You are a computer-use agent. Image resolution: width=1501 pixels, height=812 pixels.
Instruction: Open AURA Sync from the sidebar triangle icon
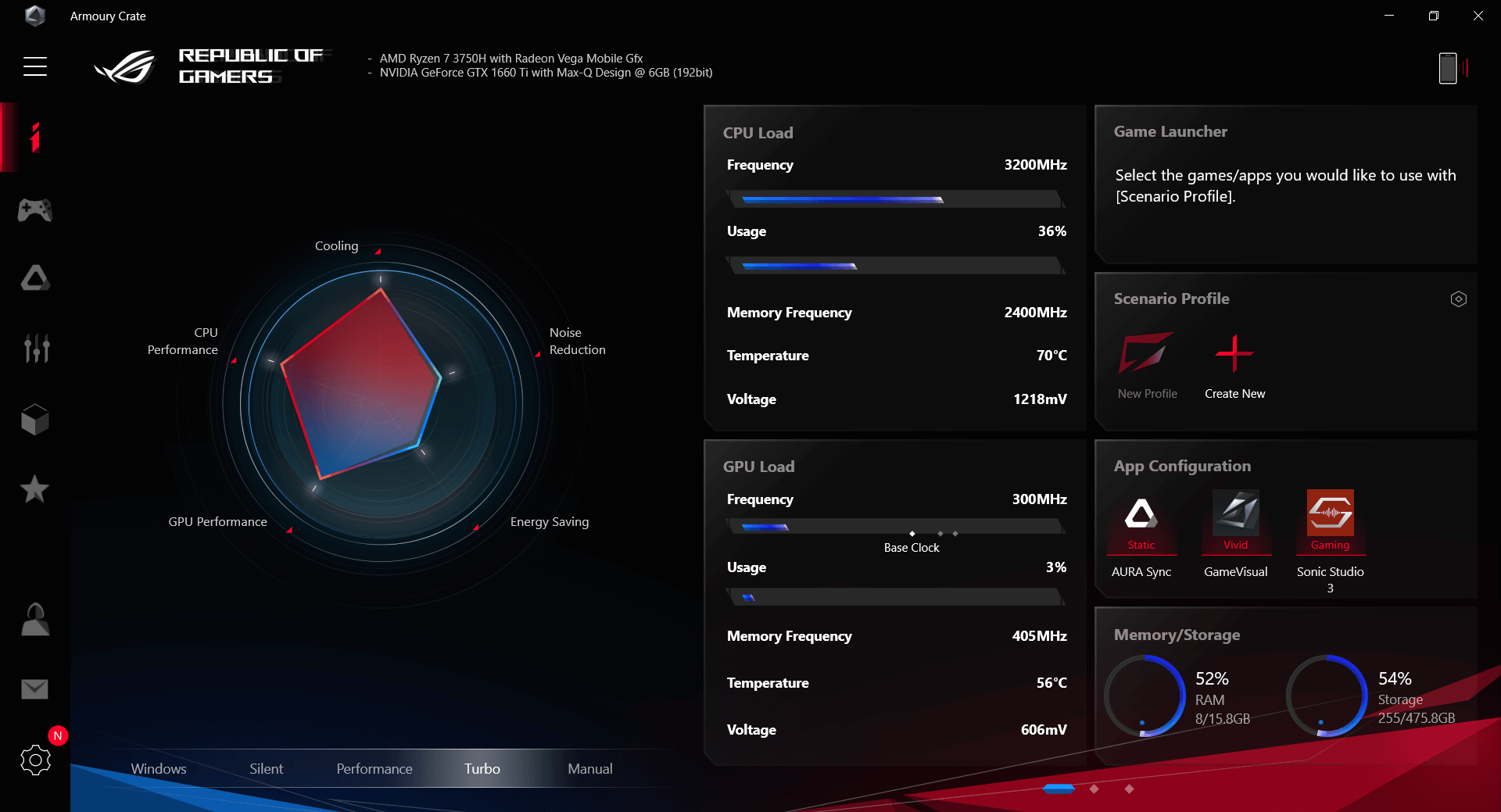(x=35, y=277)
